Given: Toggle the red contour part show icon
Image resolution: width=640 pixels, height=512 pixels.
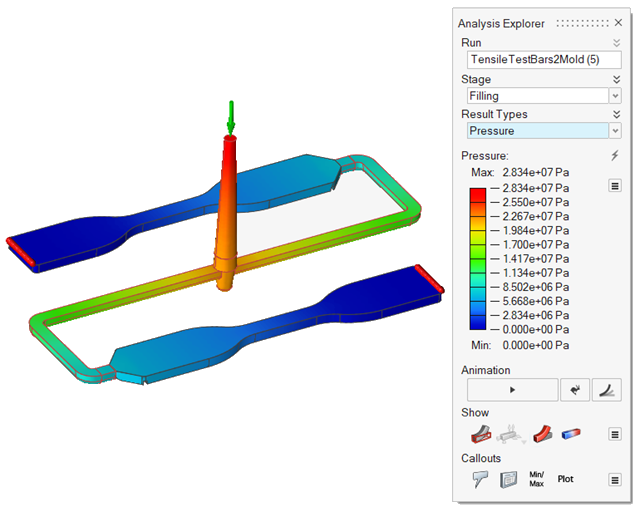Looking at the screenshot, I should click(543, 434).
